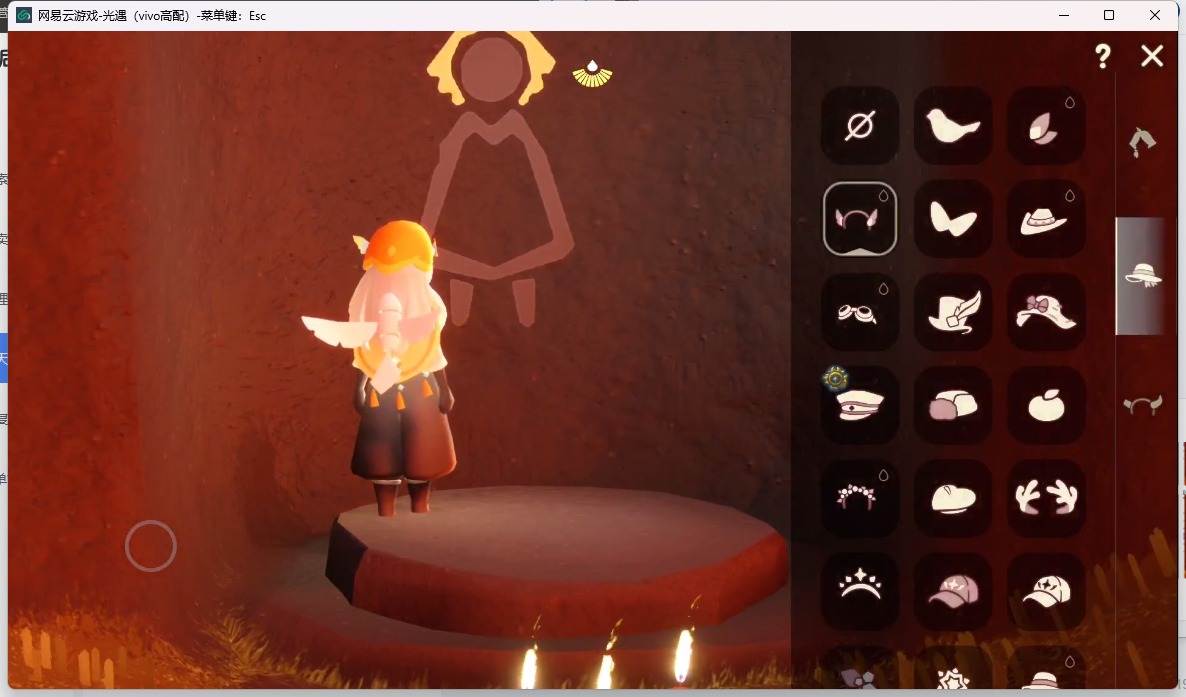Switch to the hairstyle category tab
The image size is (1186, 697).
pos(1142,142)
